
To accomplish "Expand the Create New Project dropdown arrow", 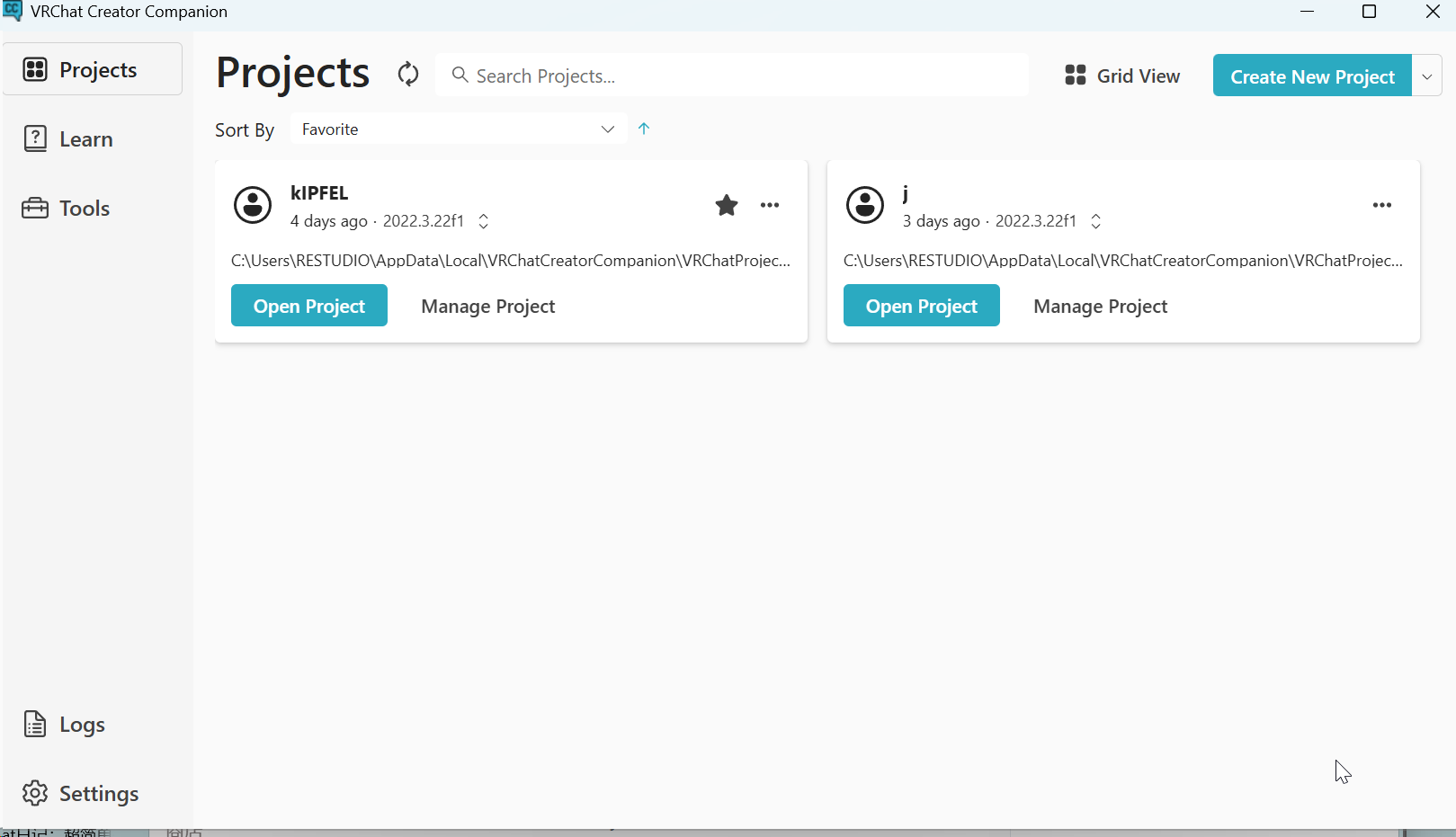I will (x=1426, y=76).
